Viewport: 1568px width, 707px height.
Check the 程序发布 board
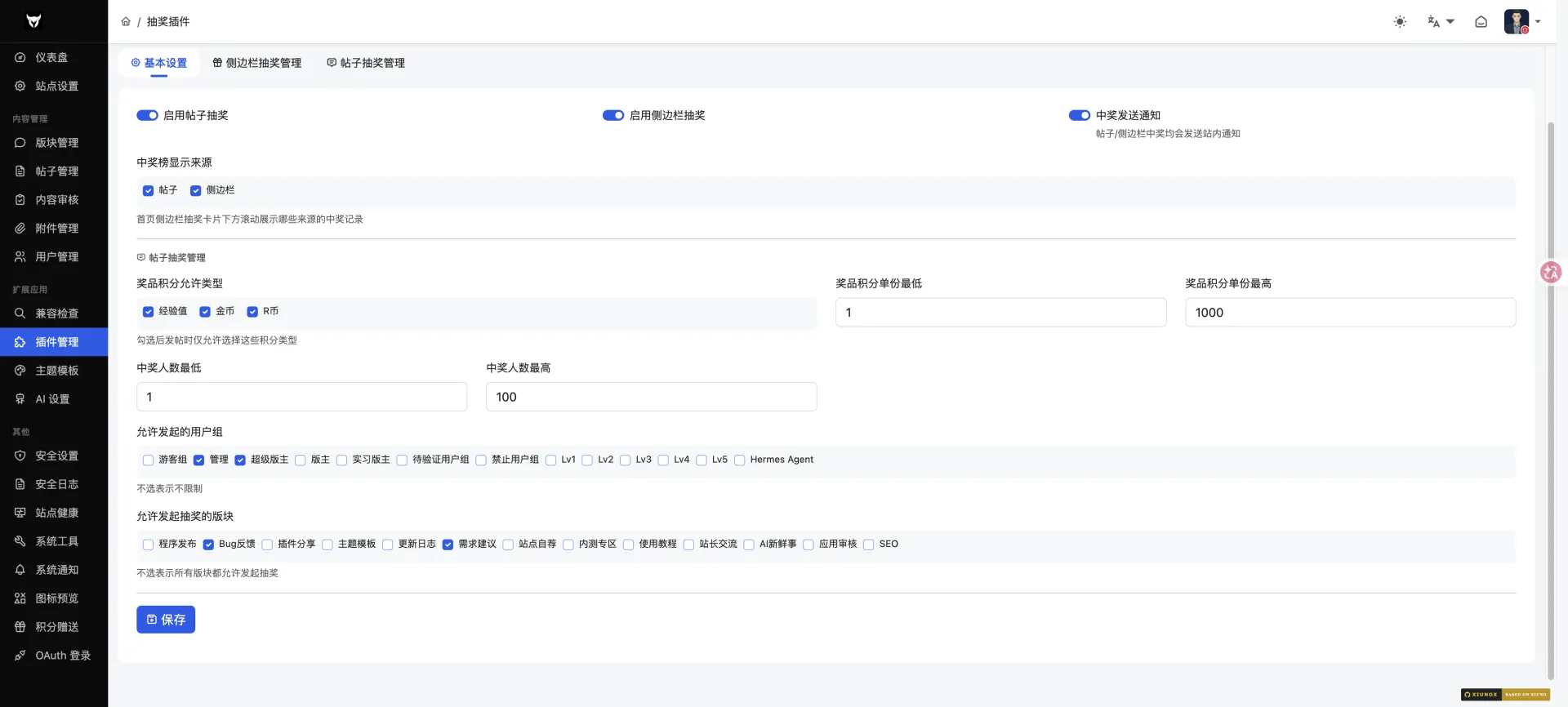point(148,545)
